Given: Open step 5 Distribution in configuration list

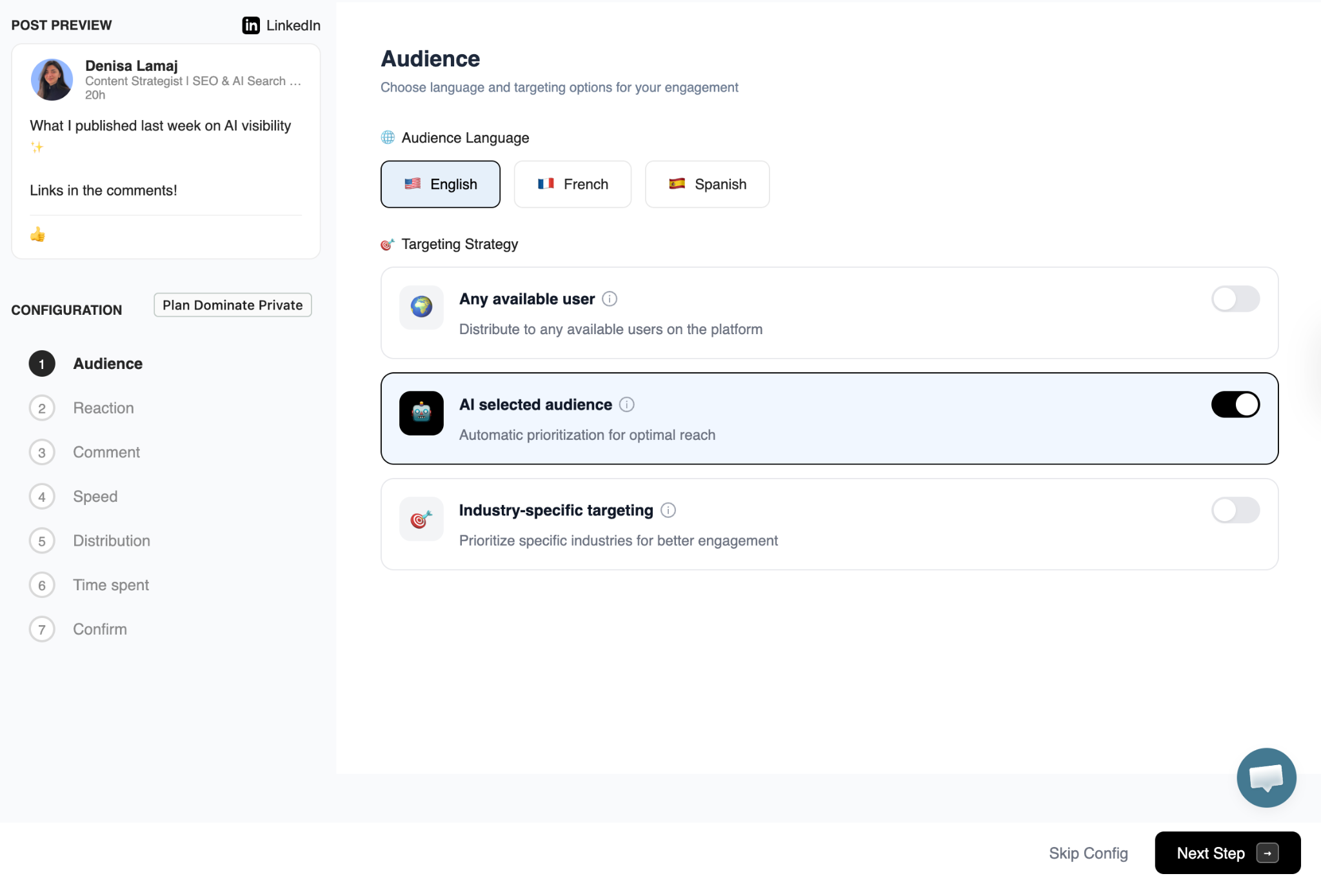Looking at the screenshot, I should pos(111,541).
